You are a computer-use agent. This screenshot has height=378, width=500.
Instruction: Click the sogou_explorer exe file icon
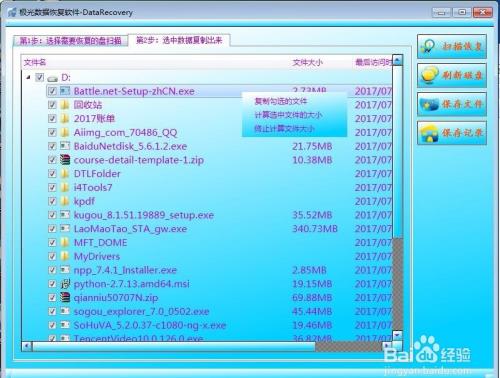(65, 311)
